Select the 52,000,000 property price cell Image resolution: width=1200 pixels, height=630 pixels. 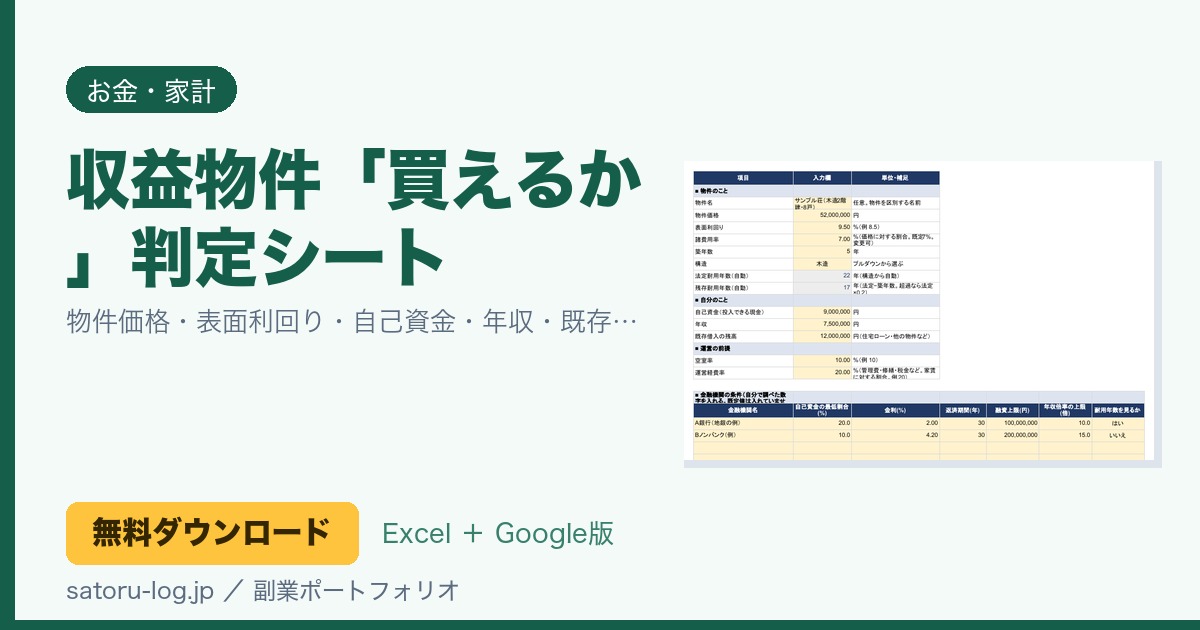[822, 215]
